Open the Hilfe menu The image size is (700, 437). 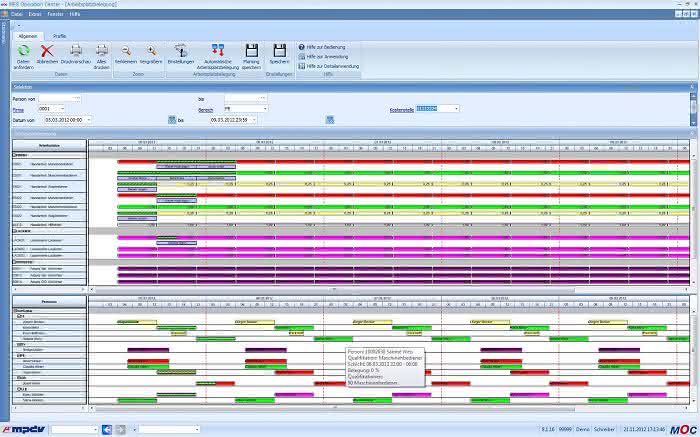click(x=75, y=14)
